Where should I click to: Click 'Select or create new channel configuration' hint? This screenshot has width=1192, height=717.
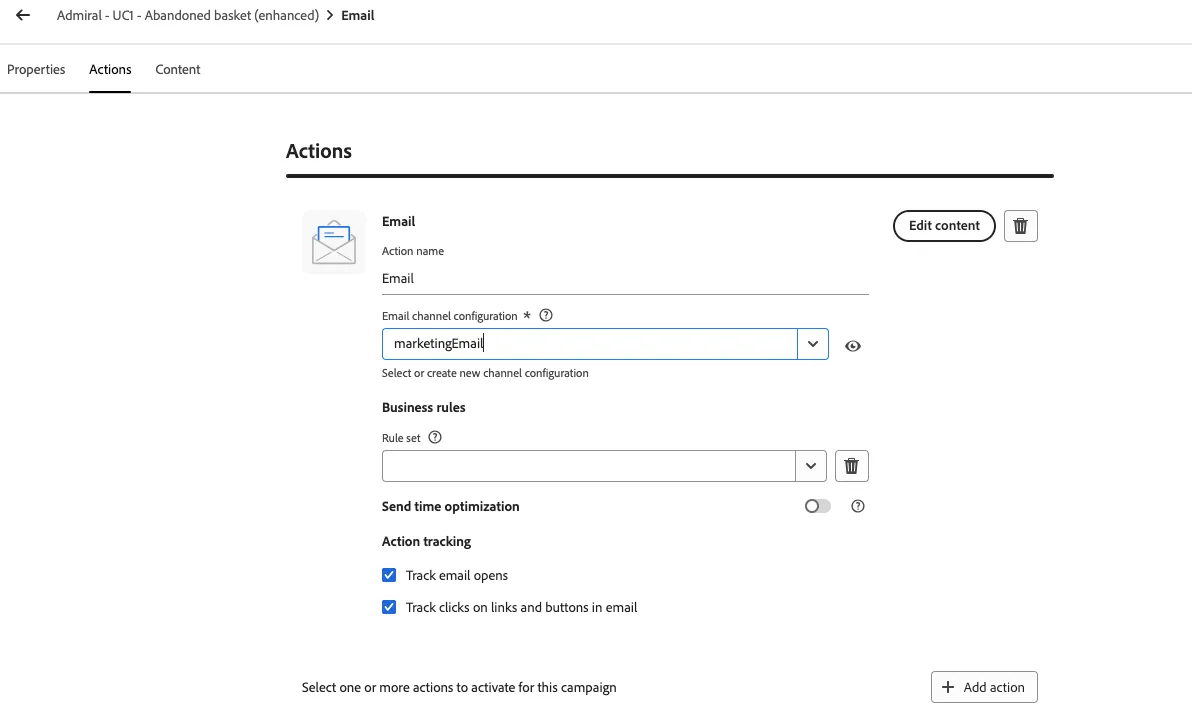485,373
